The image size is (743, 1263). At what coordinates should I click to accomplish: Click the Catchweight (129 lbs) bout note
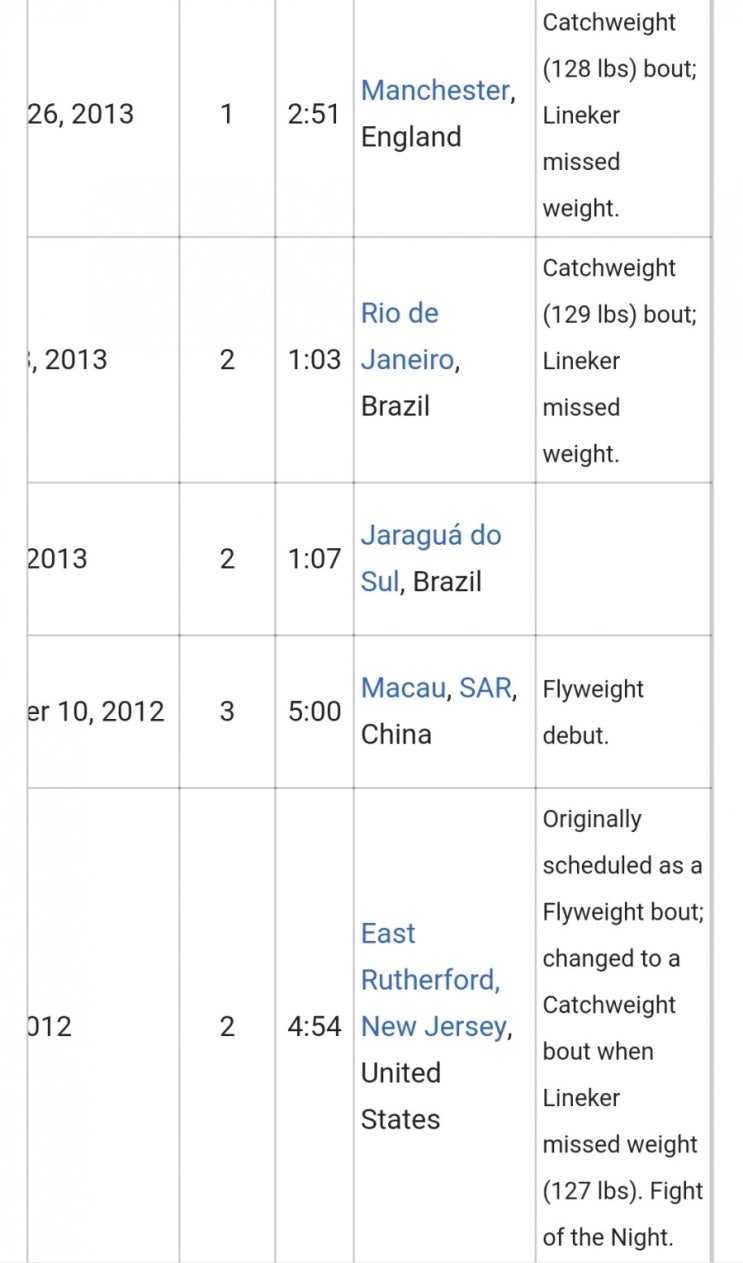620,291
